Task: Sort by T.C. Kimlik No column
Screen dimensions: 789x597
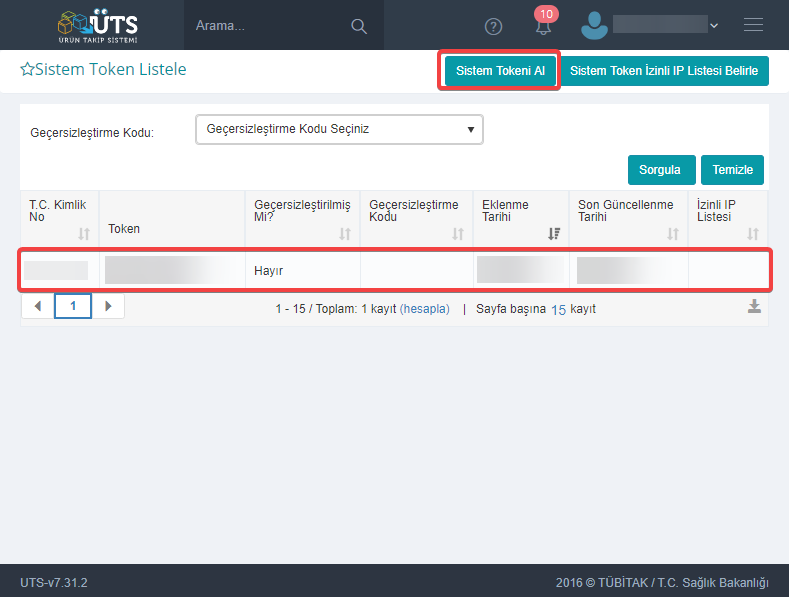Action: pos(84,234)
